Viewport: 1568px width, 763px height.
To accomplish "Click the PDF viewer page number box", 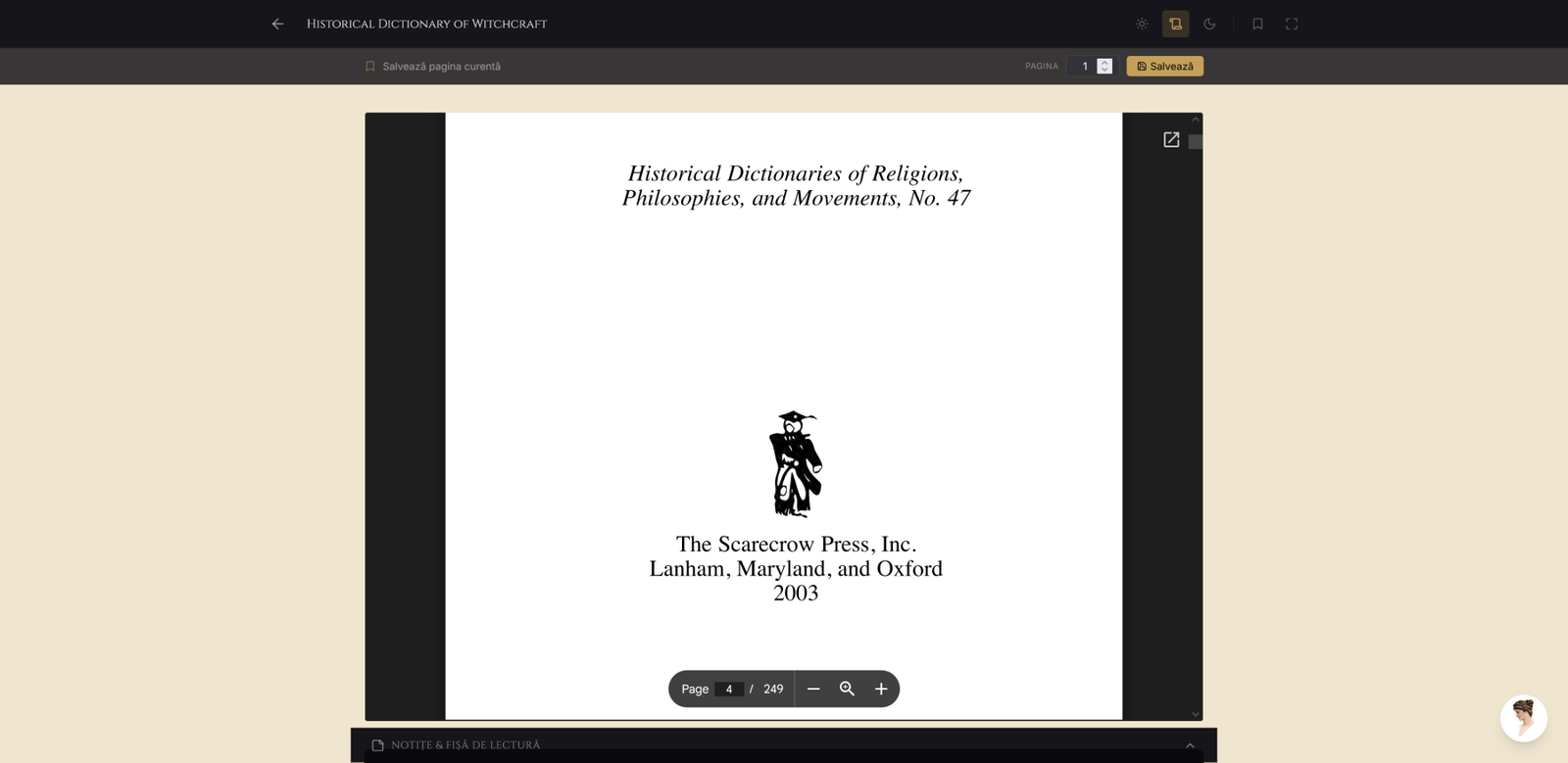I will (729, 689).
